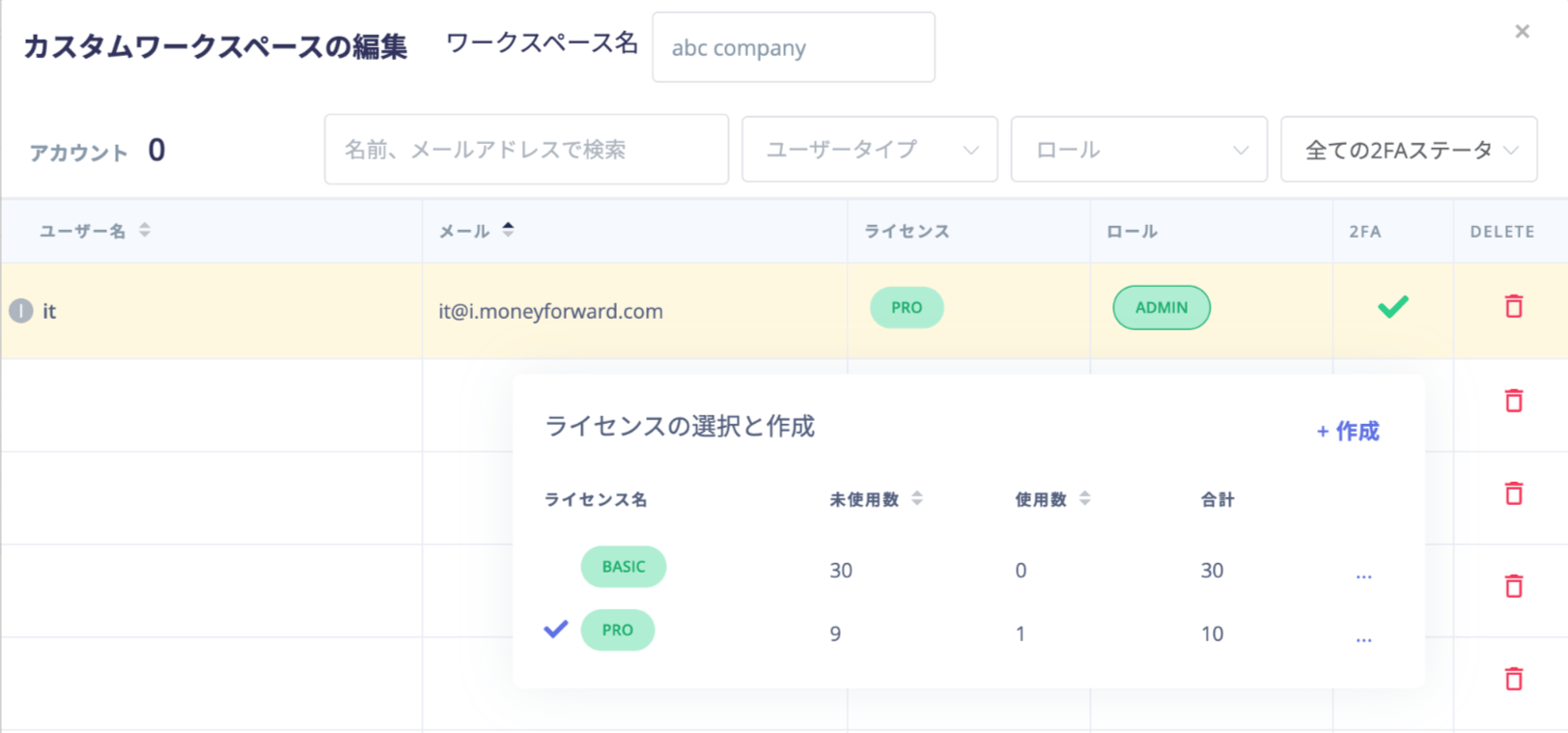This screenshot has width=1568, height=733.
Task: Open the ユーザータイプ dropdown
Action: pos(869,150)
